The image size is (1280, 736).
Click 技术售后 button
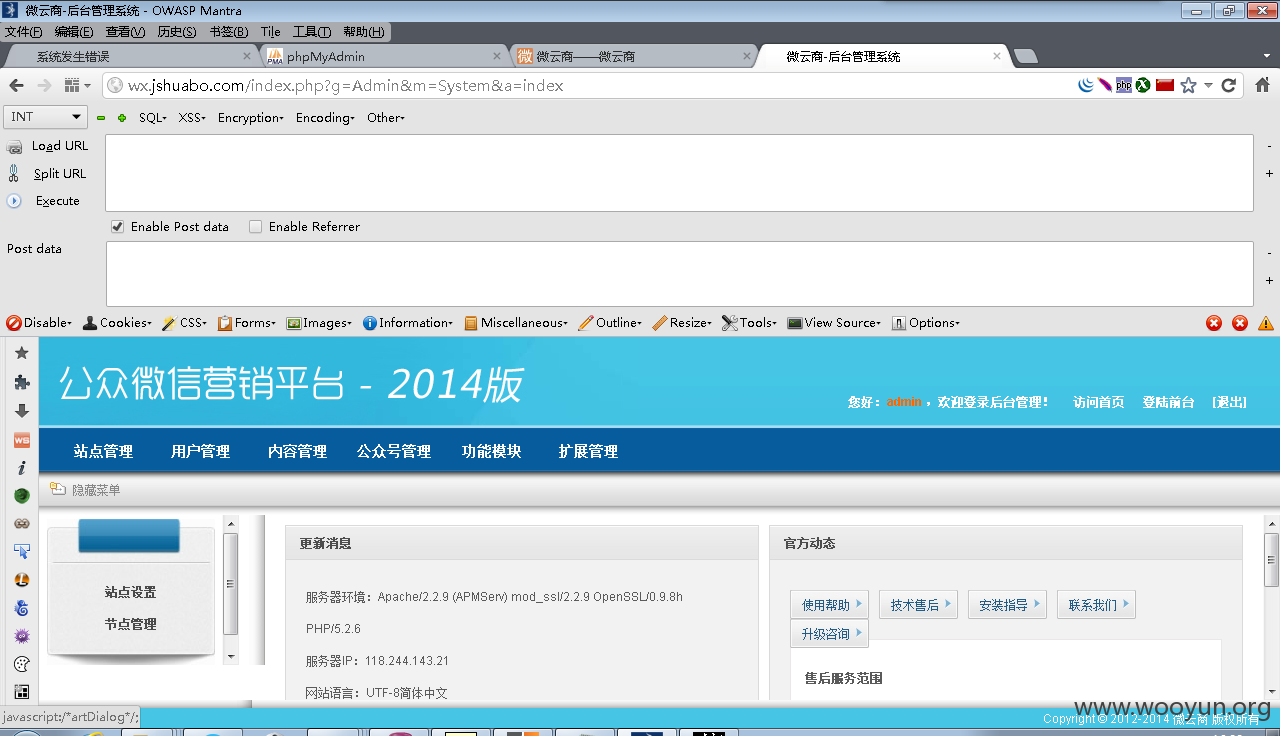pyautogui.click(x=918, y=605)
